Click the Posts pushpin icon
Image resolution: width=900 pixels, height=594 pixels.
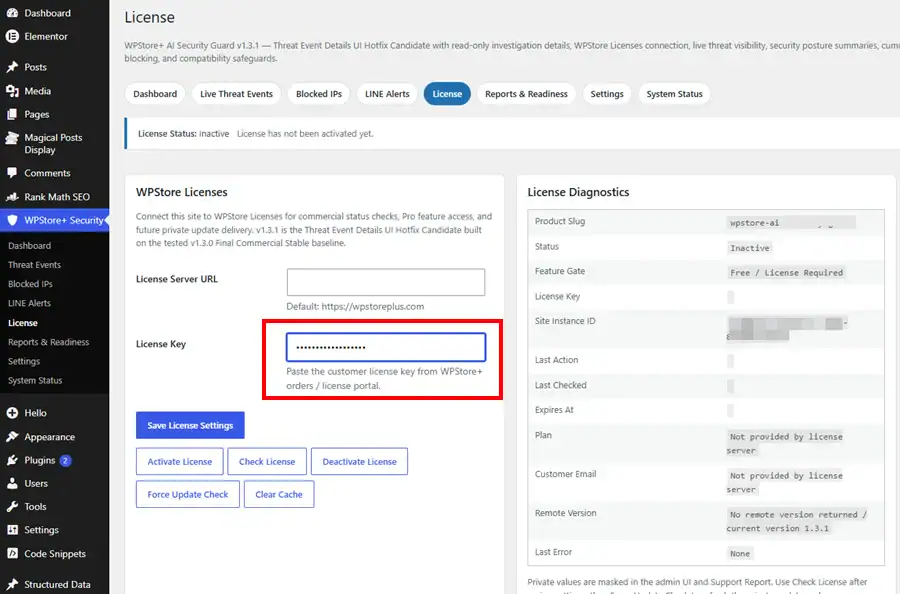12,67
